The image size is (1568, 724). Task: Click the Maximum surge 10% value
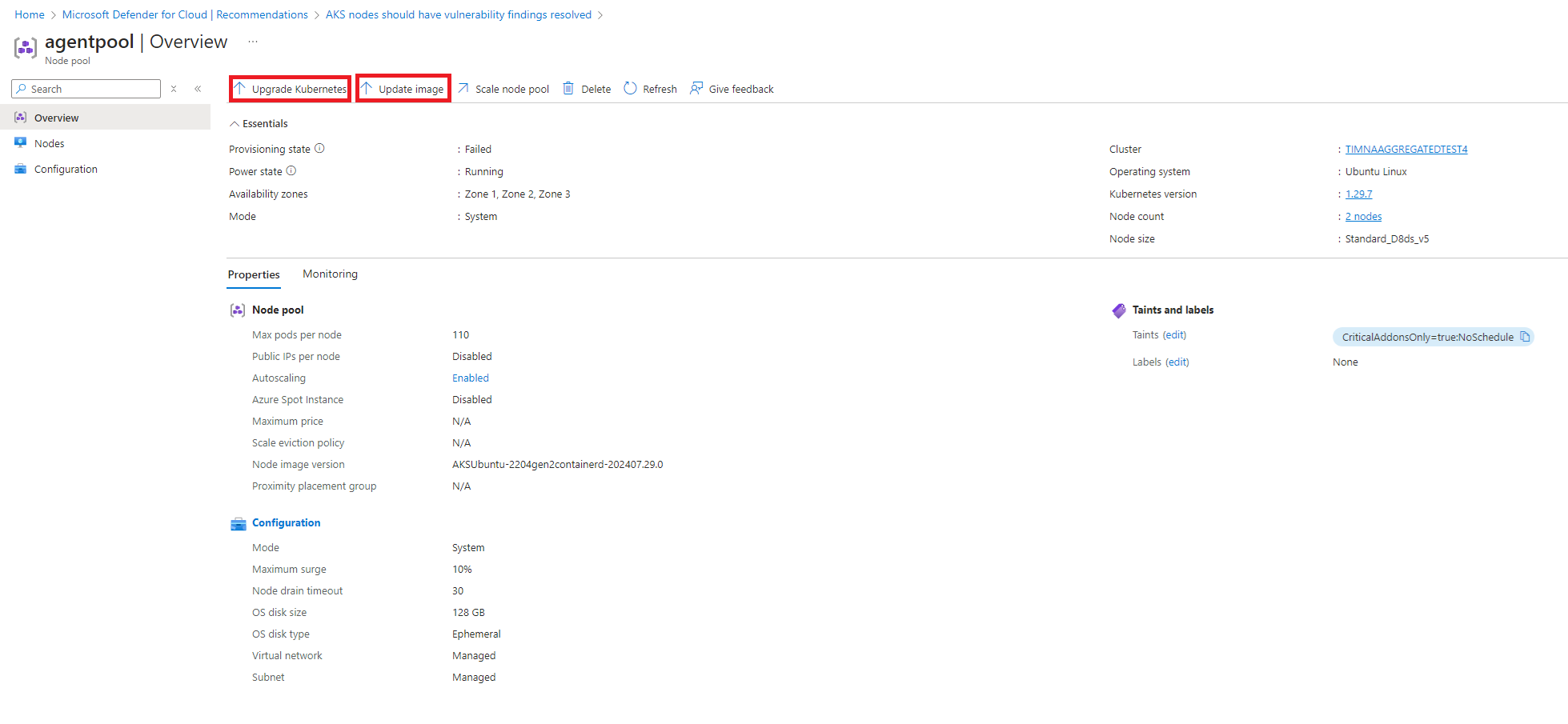(462, 570)
